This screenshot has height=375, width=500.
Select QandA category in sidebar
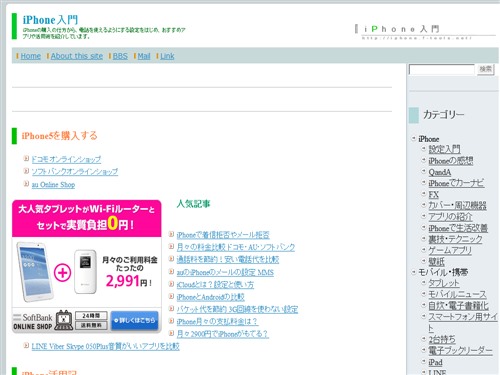pos(440,172)
